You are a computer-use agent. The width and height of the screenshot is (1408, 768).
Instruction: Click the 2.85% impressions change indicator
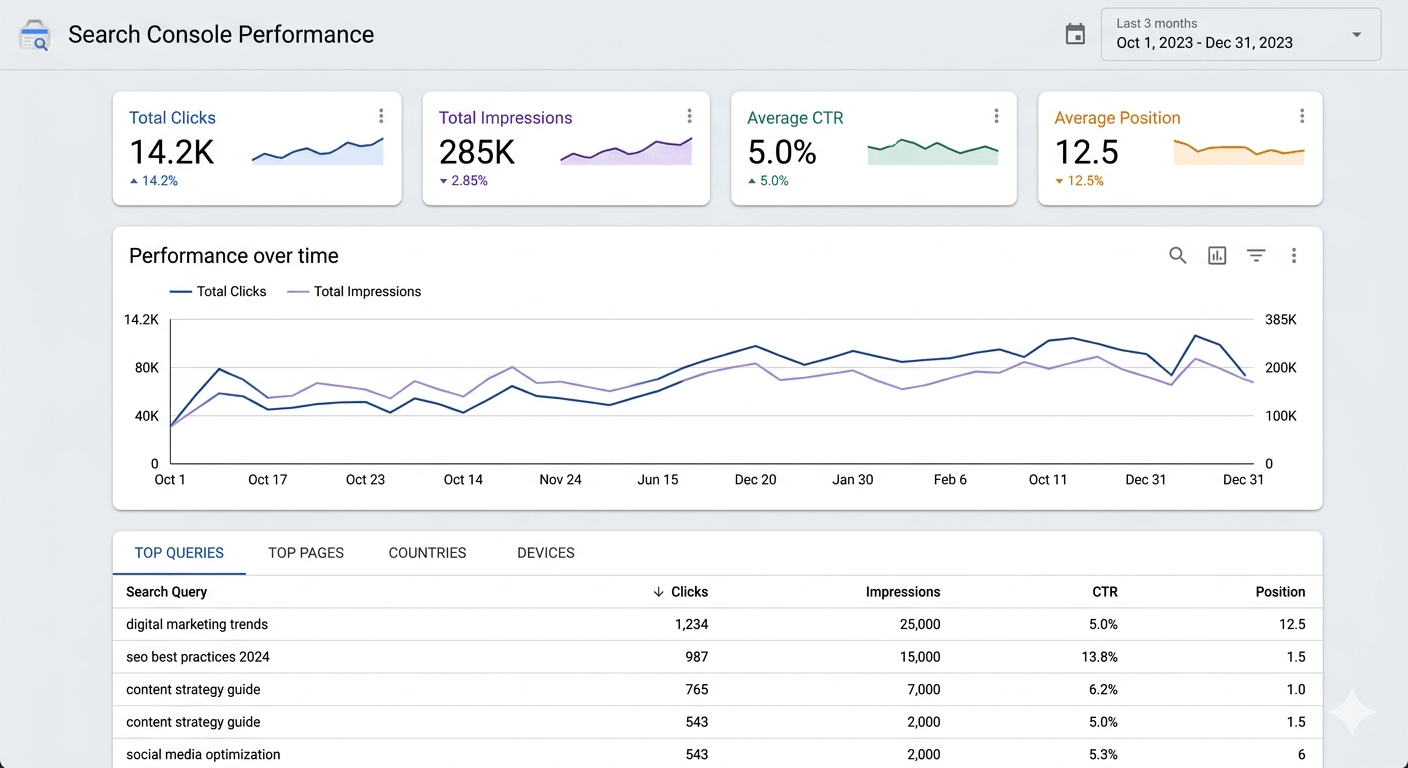click(463, 181)
